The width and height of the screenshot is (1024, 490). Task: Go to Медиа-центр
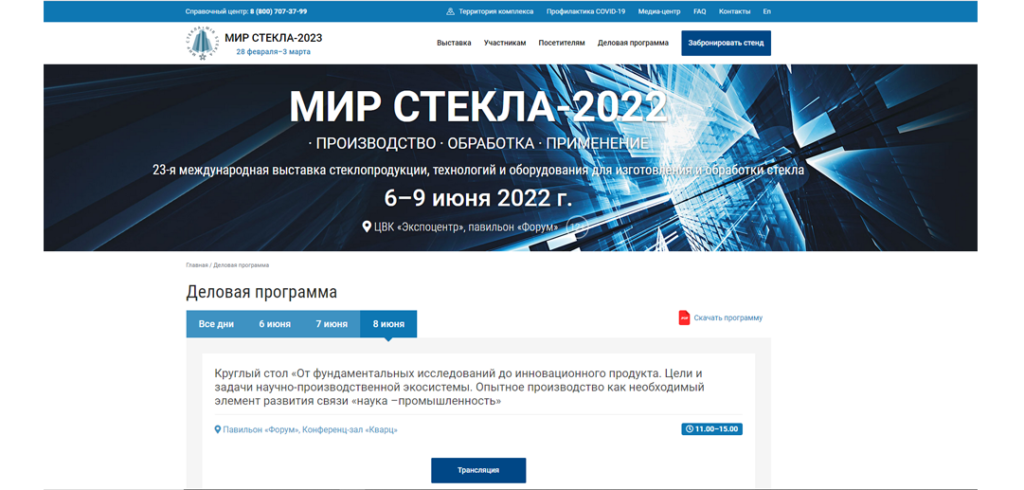(660, 12)
